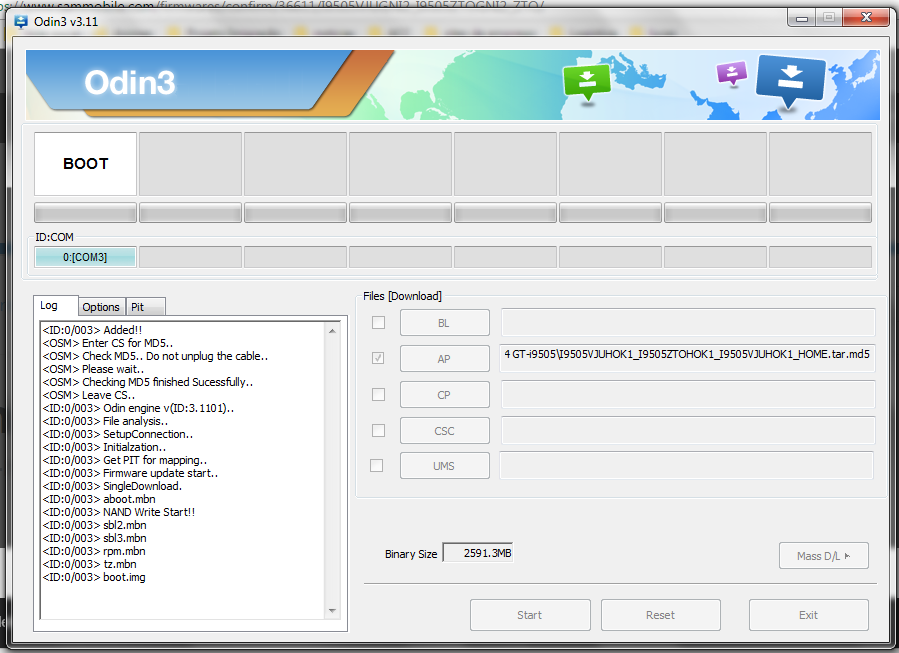Open the Mass D/L option
The image size is (899, 653).
824,556
